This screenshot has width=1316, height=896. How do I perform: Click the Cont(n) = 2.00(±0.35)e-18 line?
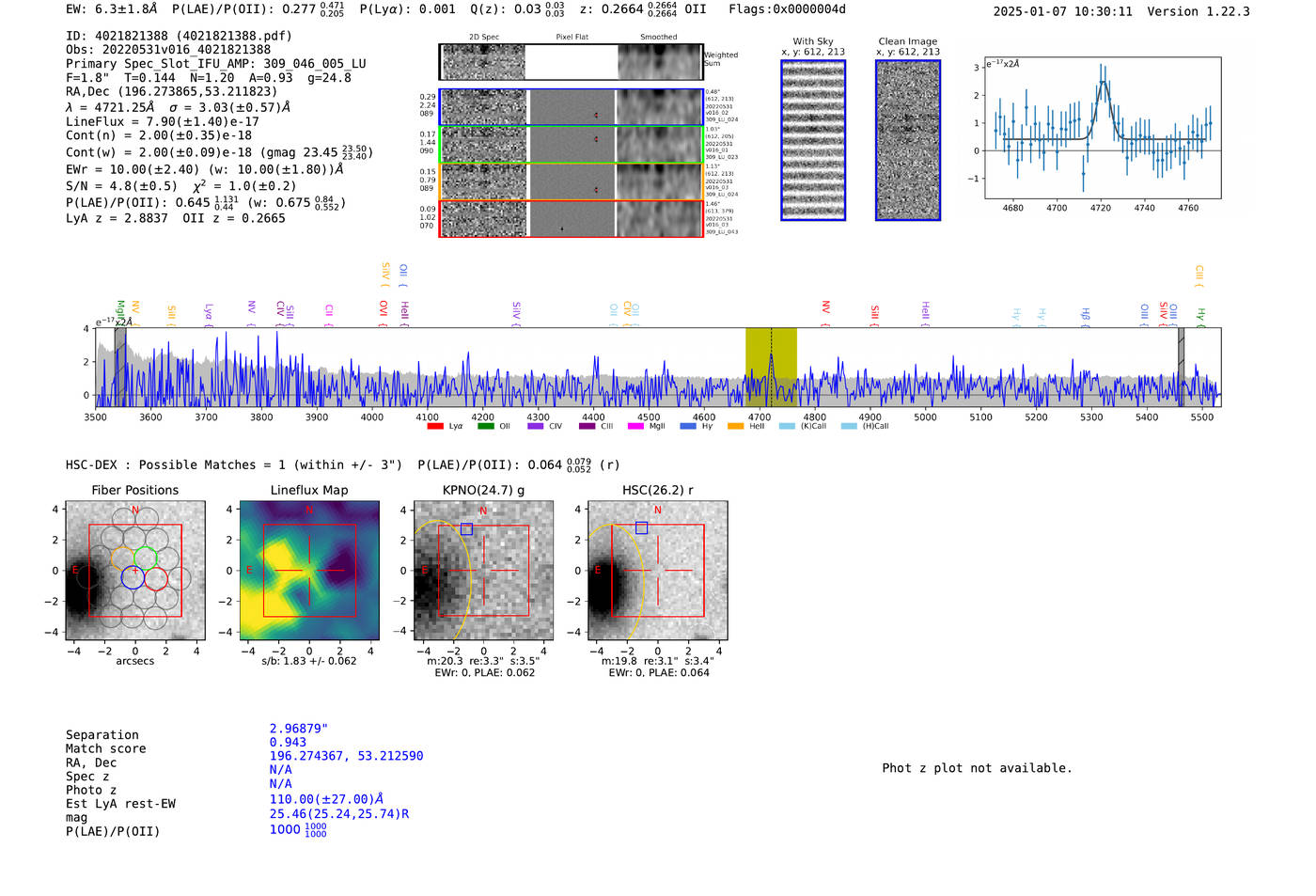point(159,135)
